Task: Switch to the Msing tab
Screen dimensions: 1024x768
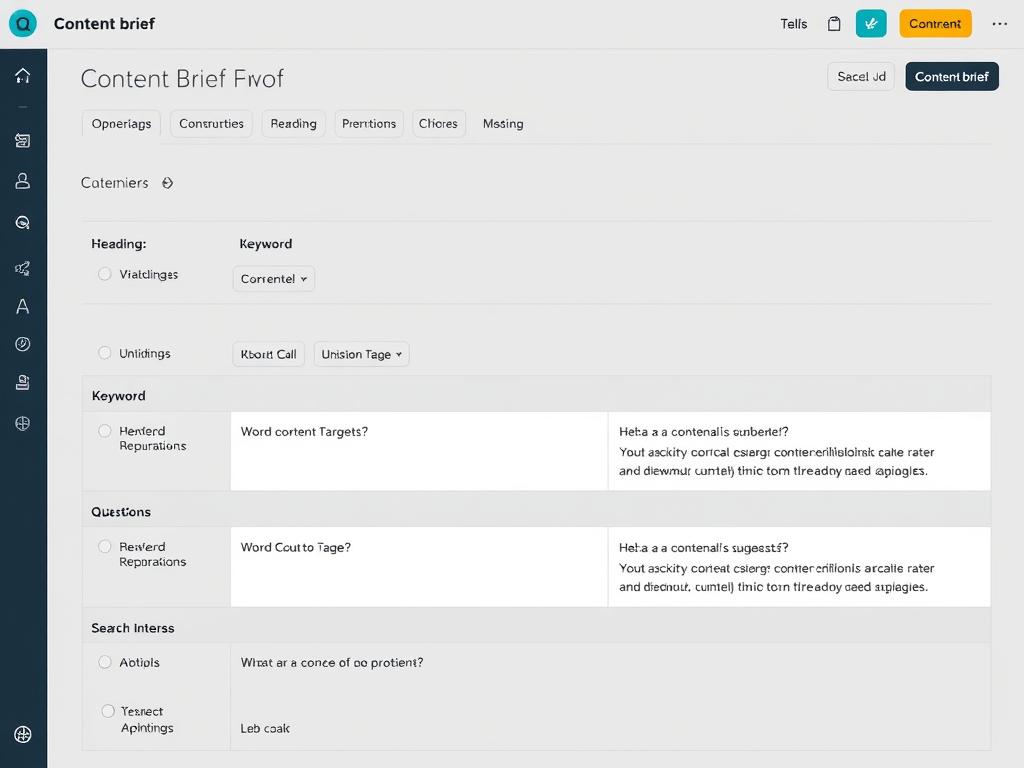Action: 502,123
